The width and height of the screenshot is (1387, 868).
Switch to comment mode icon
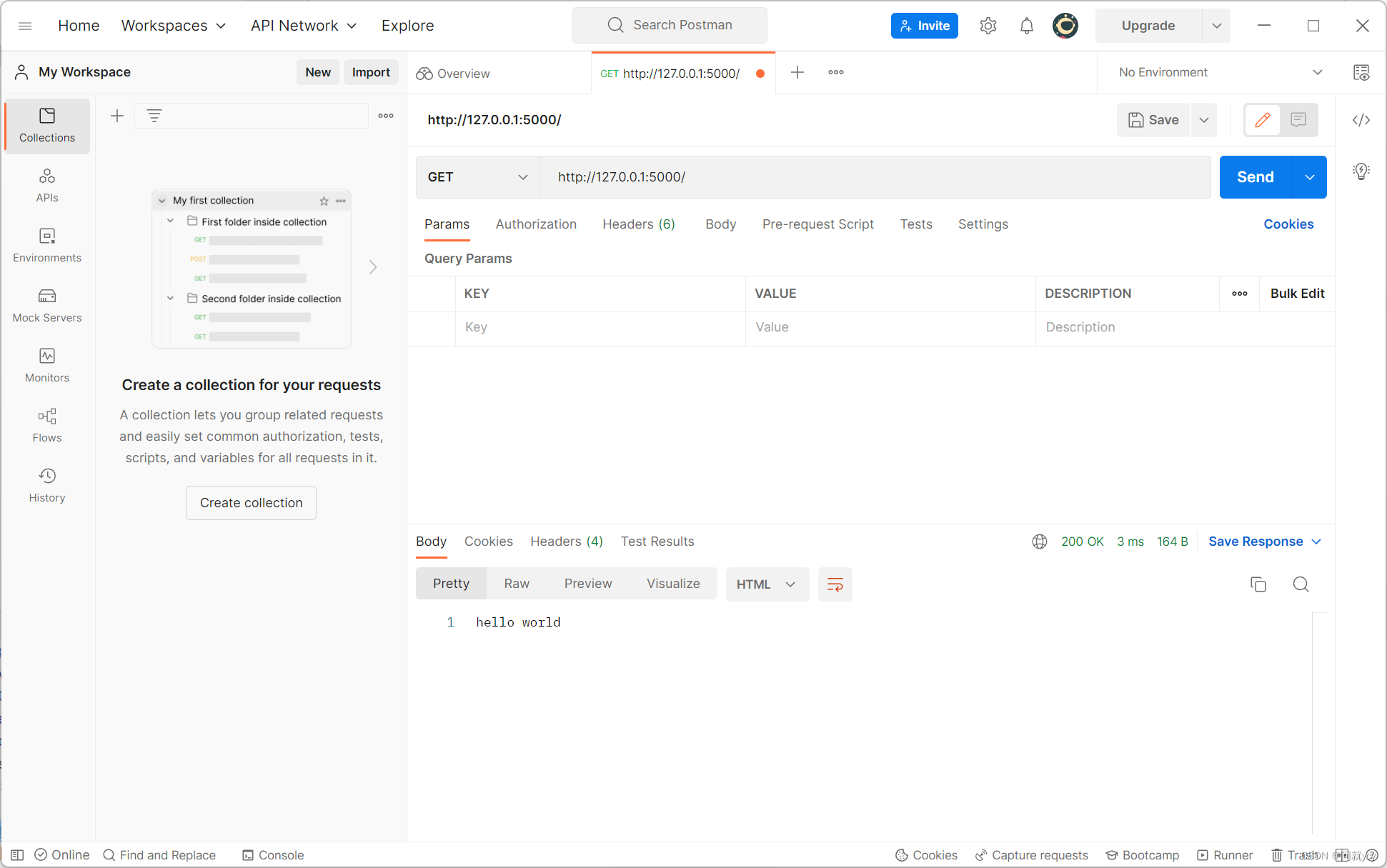click(x=1298, y=120)
